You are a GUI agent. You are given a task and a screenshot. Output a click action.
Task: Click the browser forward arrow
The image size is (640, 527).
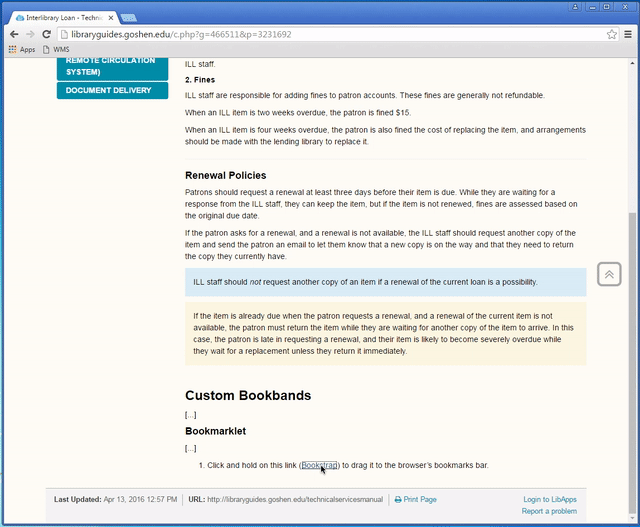tap(30, 34)
